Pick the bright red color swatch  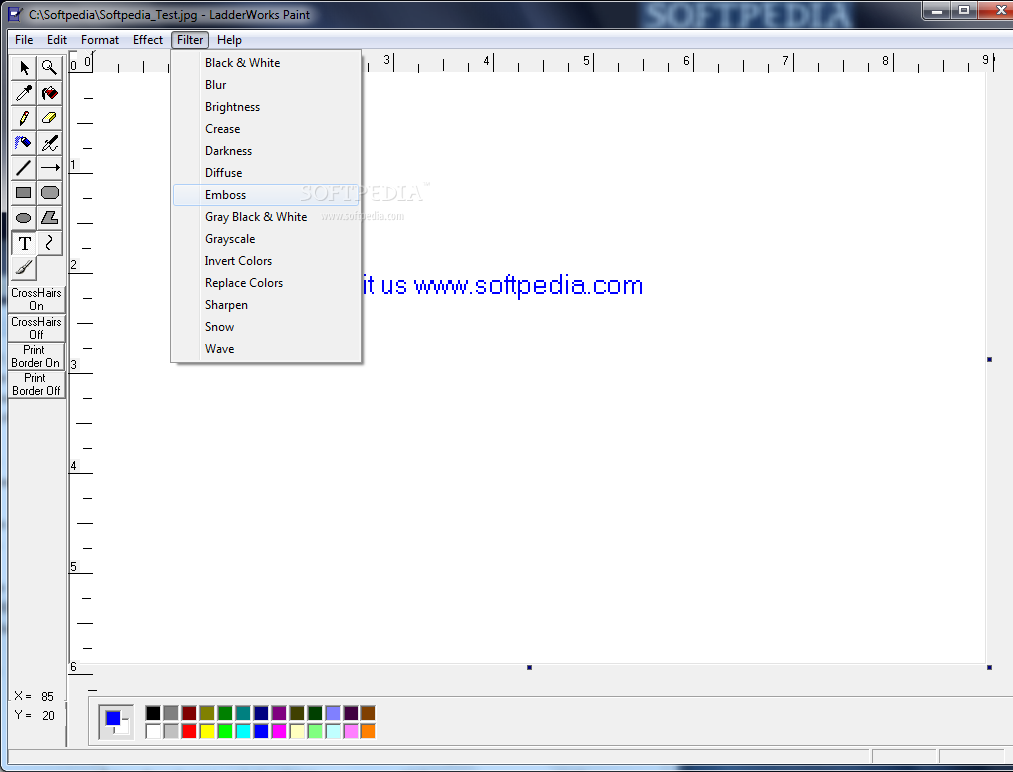189,731
